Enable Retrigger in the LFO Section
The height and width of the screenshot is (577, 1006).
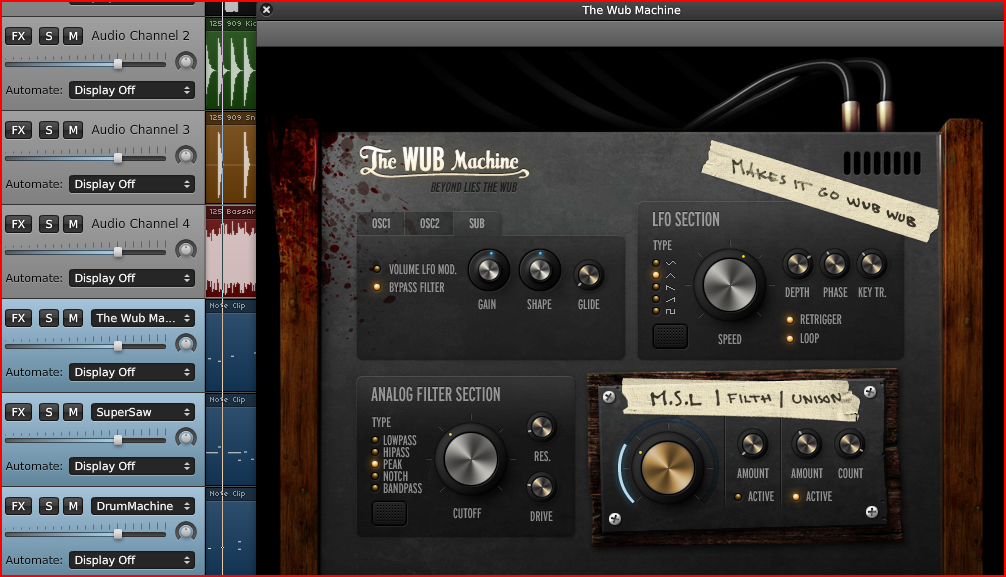(788, 319)
